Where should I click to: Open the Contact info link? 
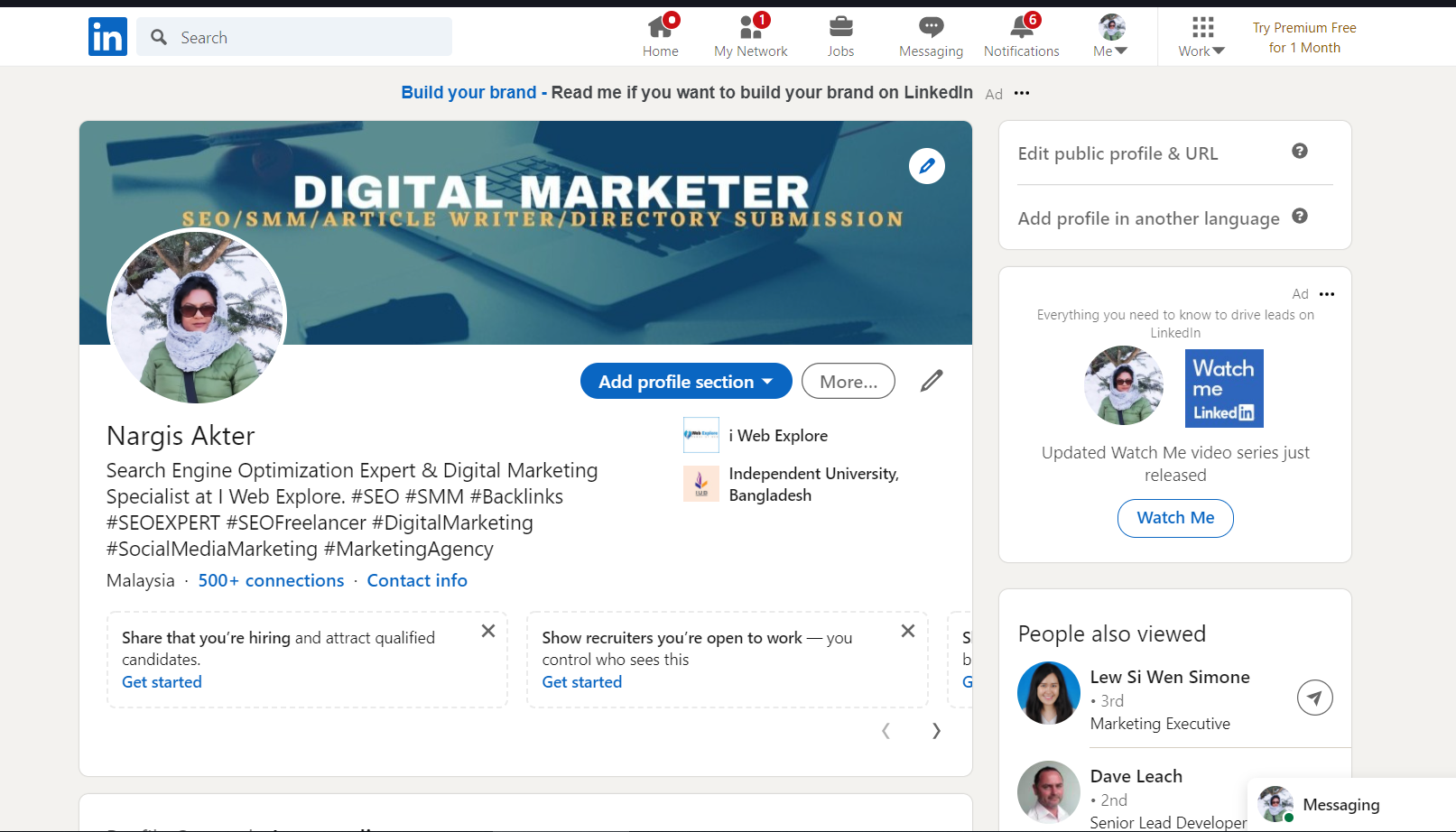pos(417,580)
